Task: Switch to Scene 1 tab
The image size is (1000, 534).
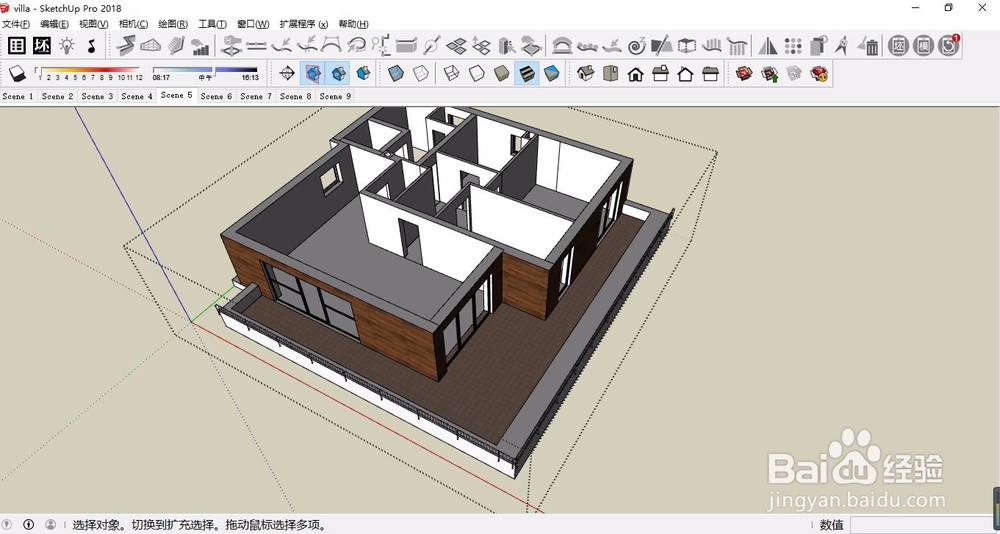Action: (x=18, y=96)
